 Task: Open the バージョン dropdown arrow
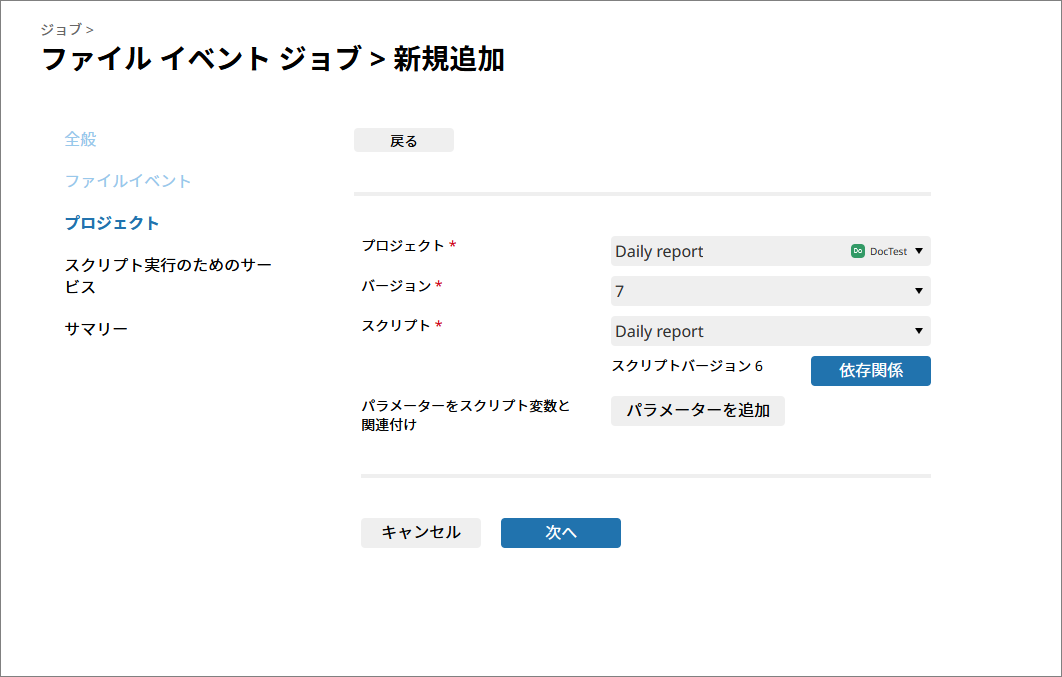[x=918, y=291]
